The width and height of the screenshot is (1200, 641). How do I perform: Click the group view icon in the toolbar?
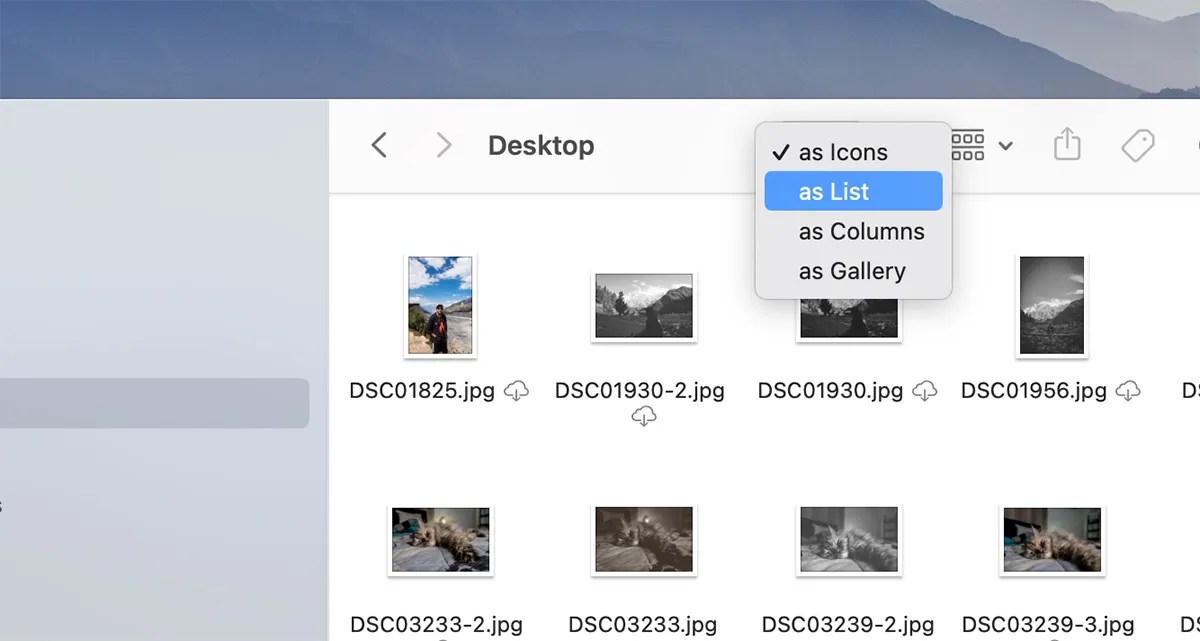(x=966, y=145)
